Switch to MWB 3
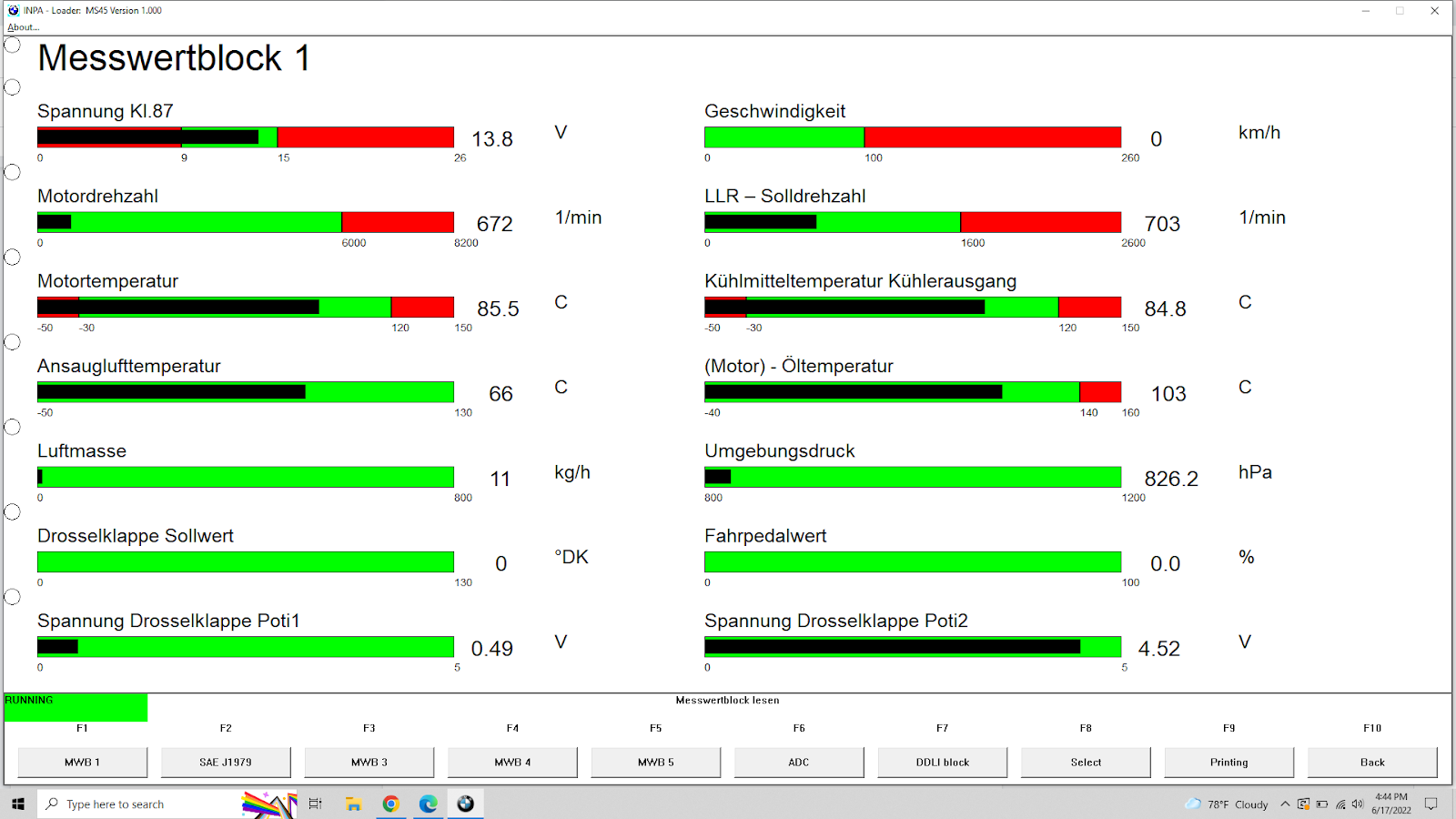Viewport: 1456px width, 819px height. pyautogui.click(x=369, y=763)
